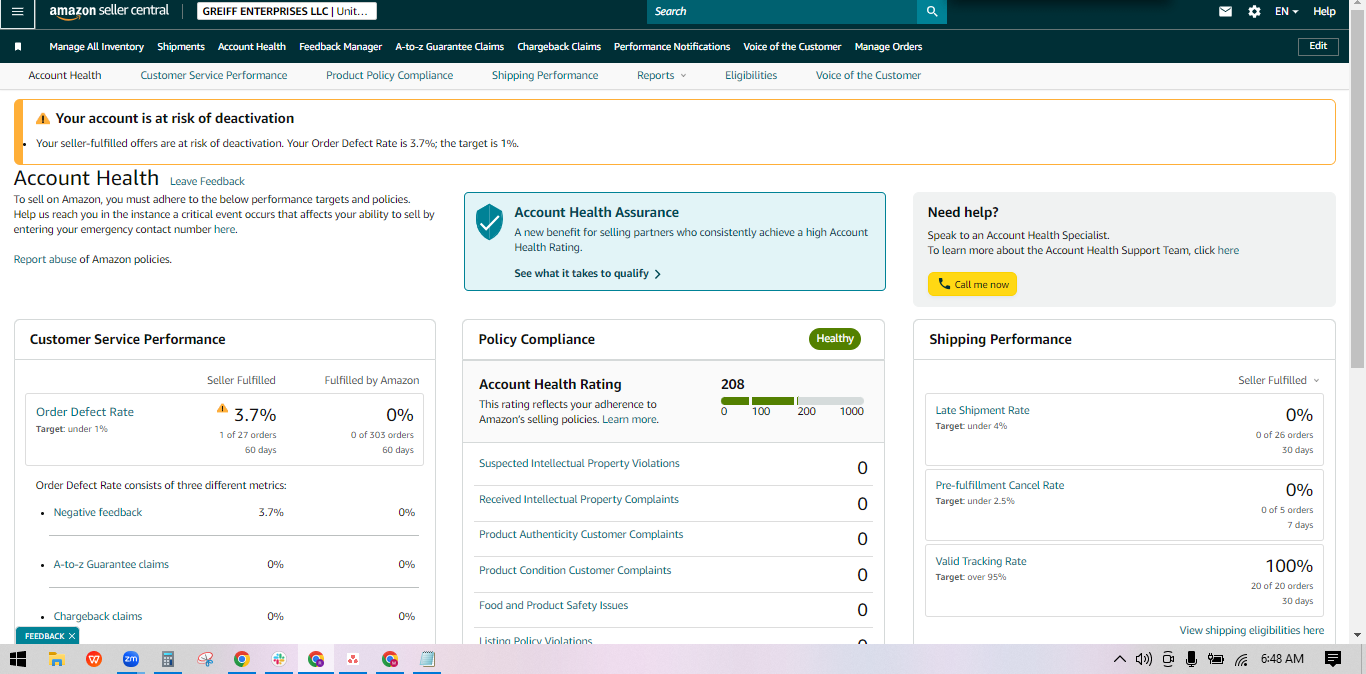1366x674 pixels.
Task: Click the microphone tray icon
Action: (x=1191, y=659)
